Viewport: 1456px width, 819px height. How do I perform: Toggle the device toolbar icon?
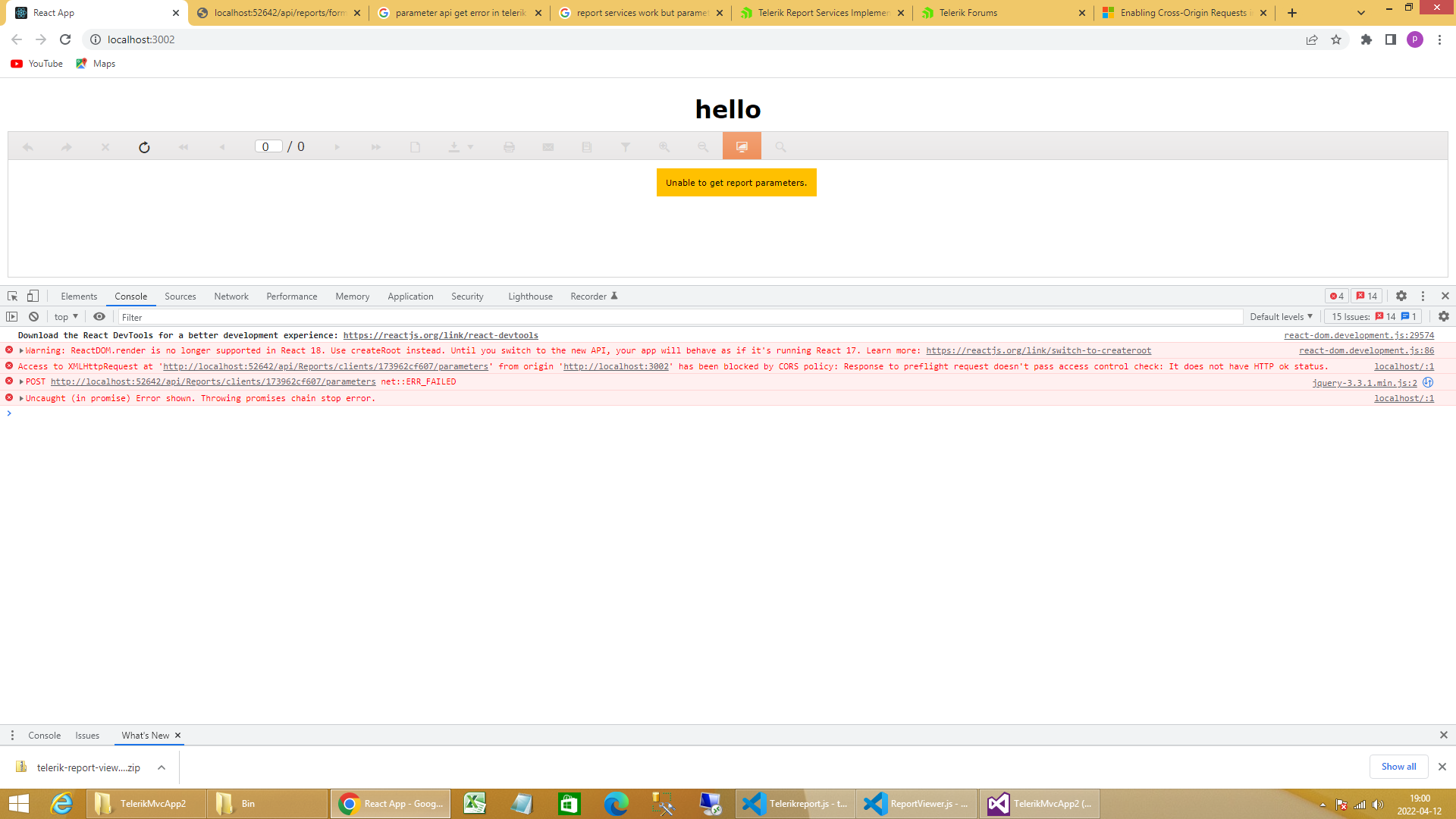click(33, 297)
